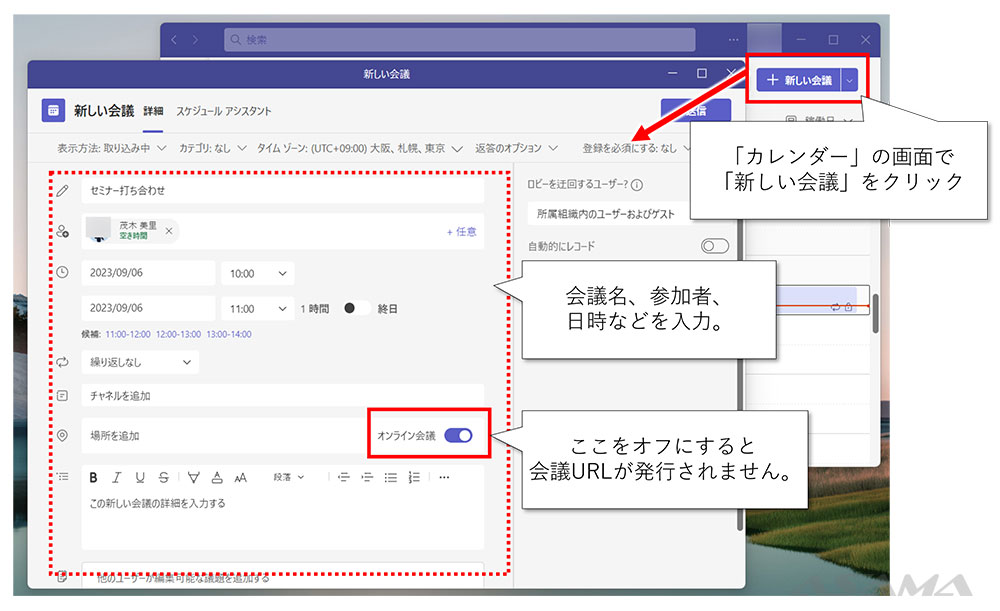This screenshot has width=1000, height=611.
Task: Insert a numbered list
Action: tap(414, 478)
